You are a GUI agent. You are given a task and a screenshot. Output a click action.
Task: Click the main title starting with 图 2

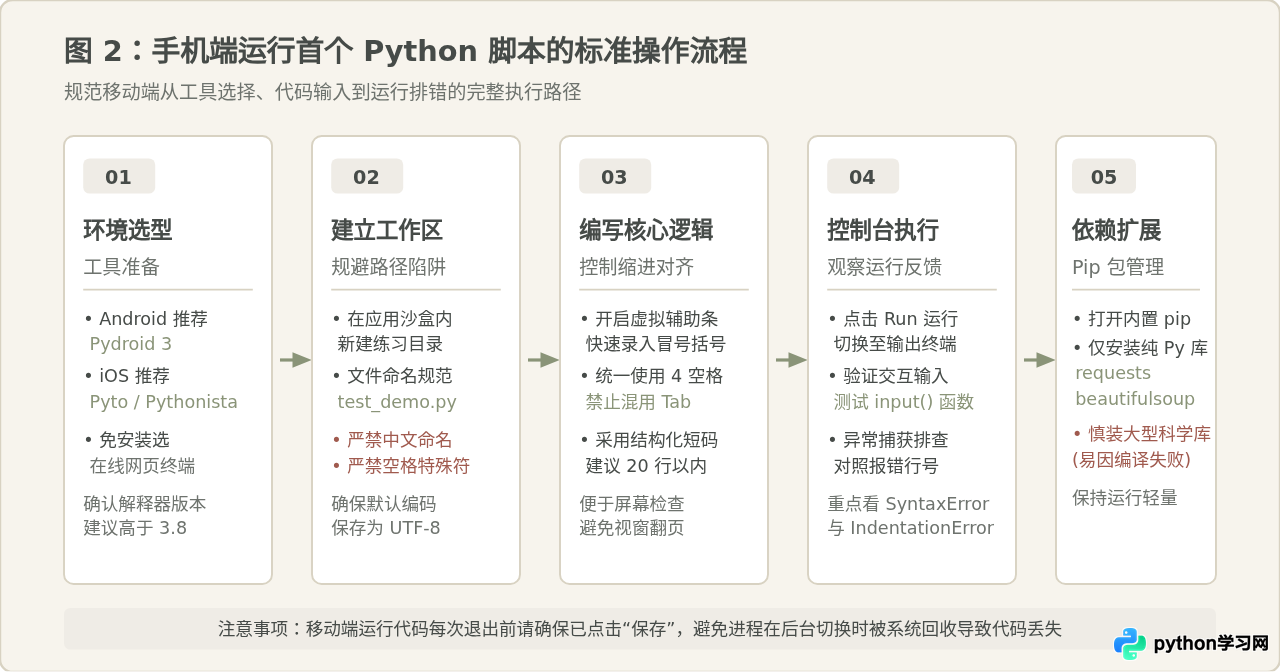click(405, 51)
